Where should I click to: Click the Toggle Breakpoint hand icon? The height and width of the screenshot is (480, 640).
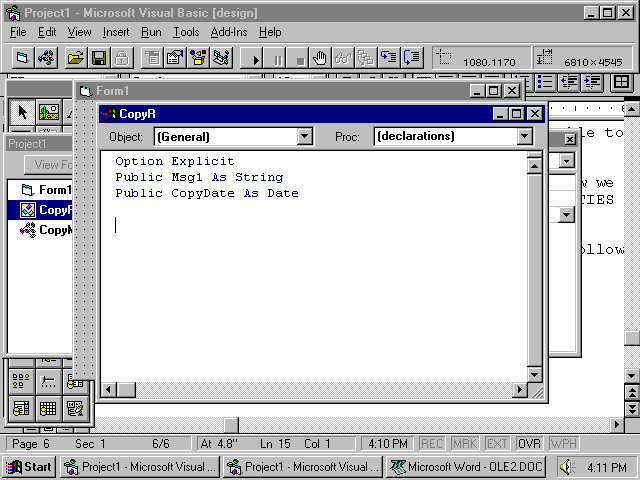319,59
